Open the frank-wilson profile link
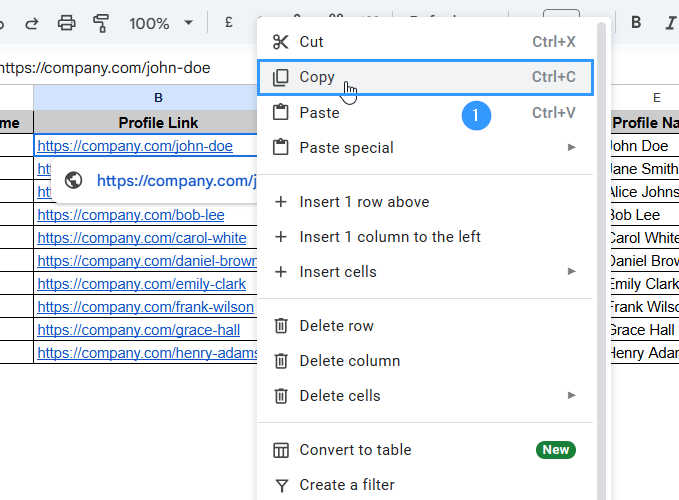679x500 pixels. [146, 307]
